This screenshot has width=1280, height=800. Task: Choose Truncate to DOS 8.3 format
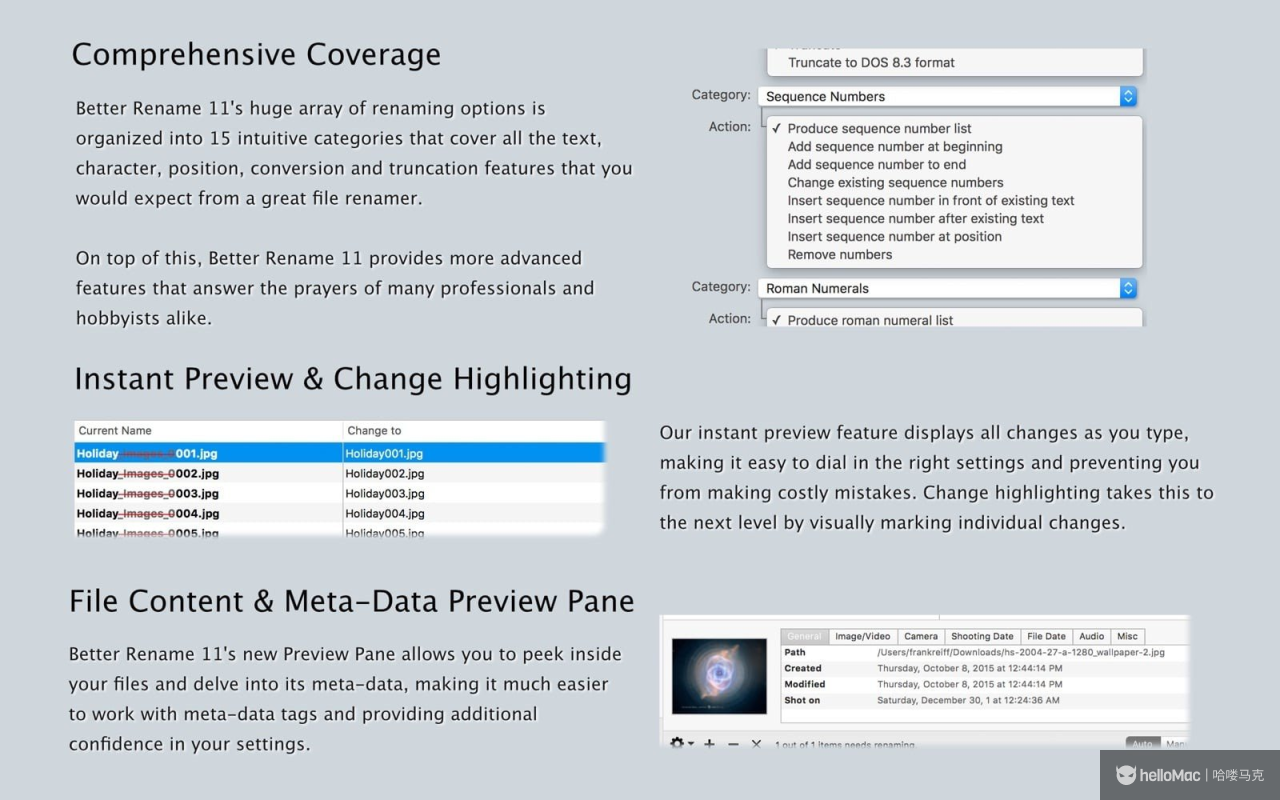(x=871, y=62)
